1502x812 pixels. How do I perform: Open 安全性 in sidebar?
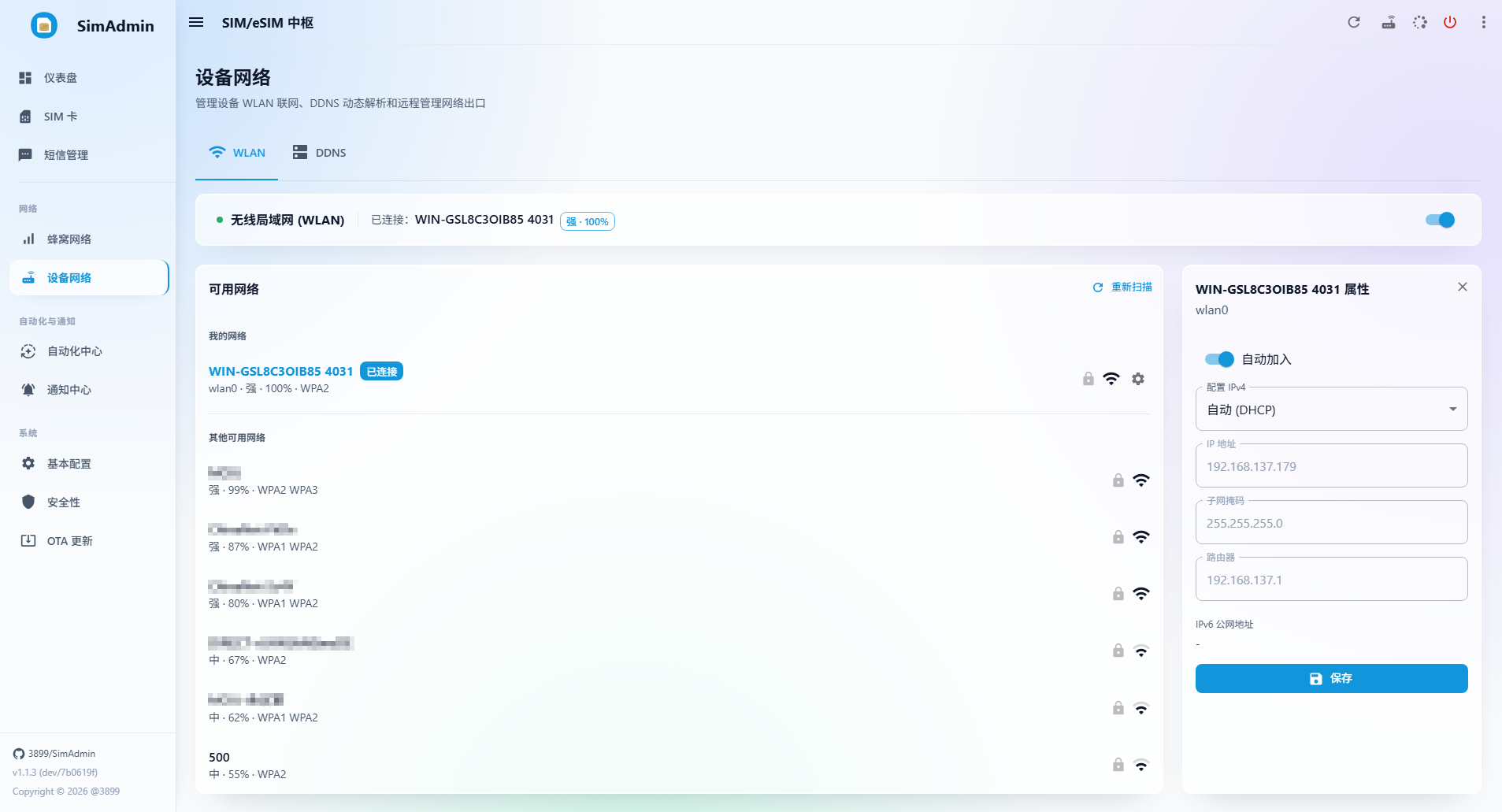click(x=89, y=502)
